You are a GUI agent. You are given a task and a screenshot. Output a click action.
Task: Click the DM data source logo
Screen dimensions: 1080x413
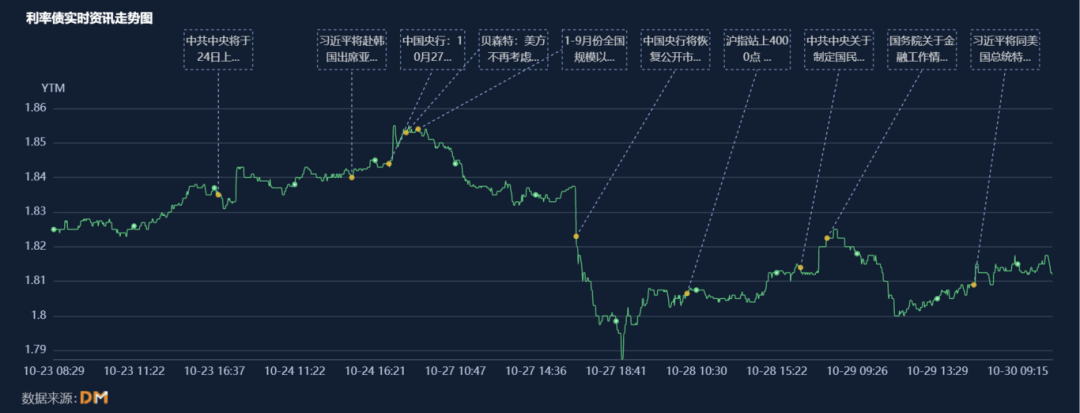(x=93, y=398)
